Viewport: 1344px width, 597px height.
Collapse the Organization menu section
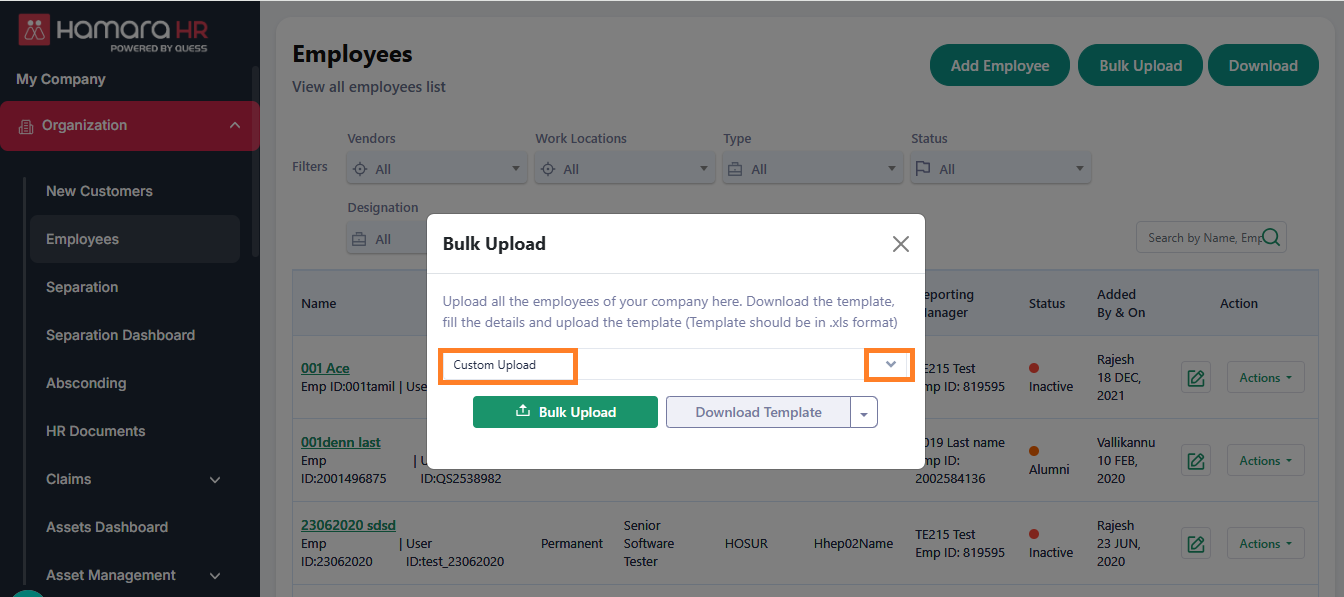[235, 125]
